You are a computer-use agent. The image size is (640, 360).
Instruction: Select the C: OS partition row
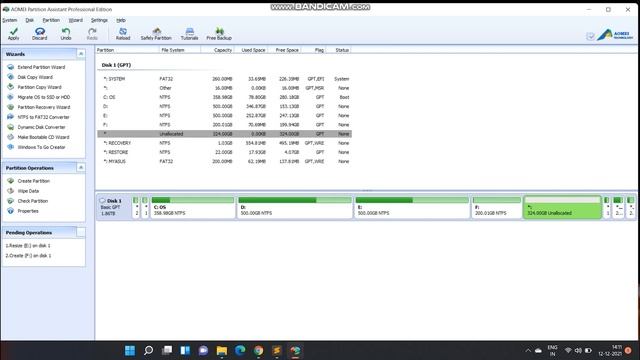[x=224, y=97]
